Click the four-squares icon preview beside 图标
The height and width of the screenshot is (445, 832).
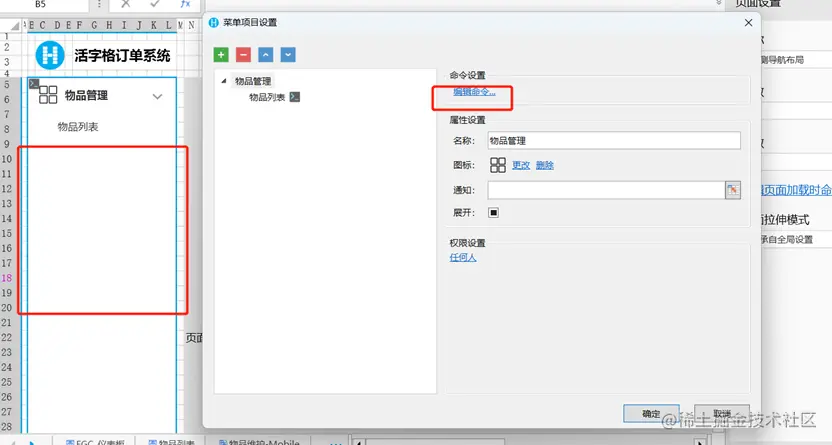(498, 165)
